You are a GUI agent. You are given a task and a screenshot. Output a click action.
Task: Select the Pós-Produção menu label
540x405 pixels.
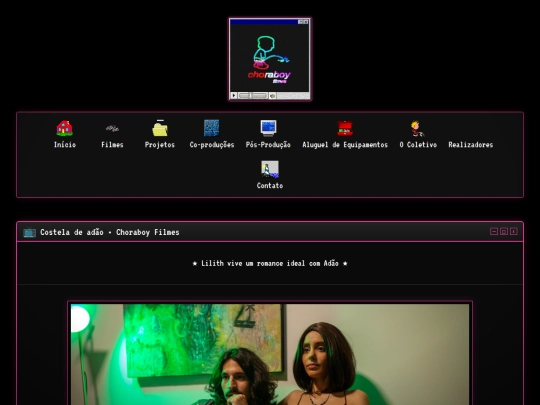(268, 145)
